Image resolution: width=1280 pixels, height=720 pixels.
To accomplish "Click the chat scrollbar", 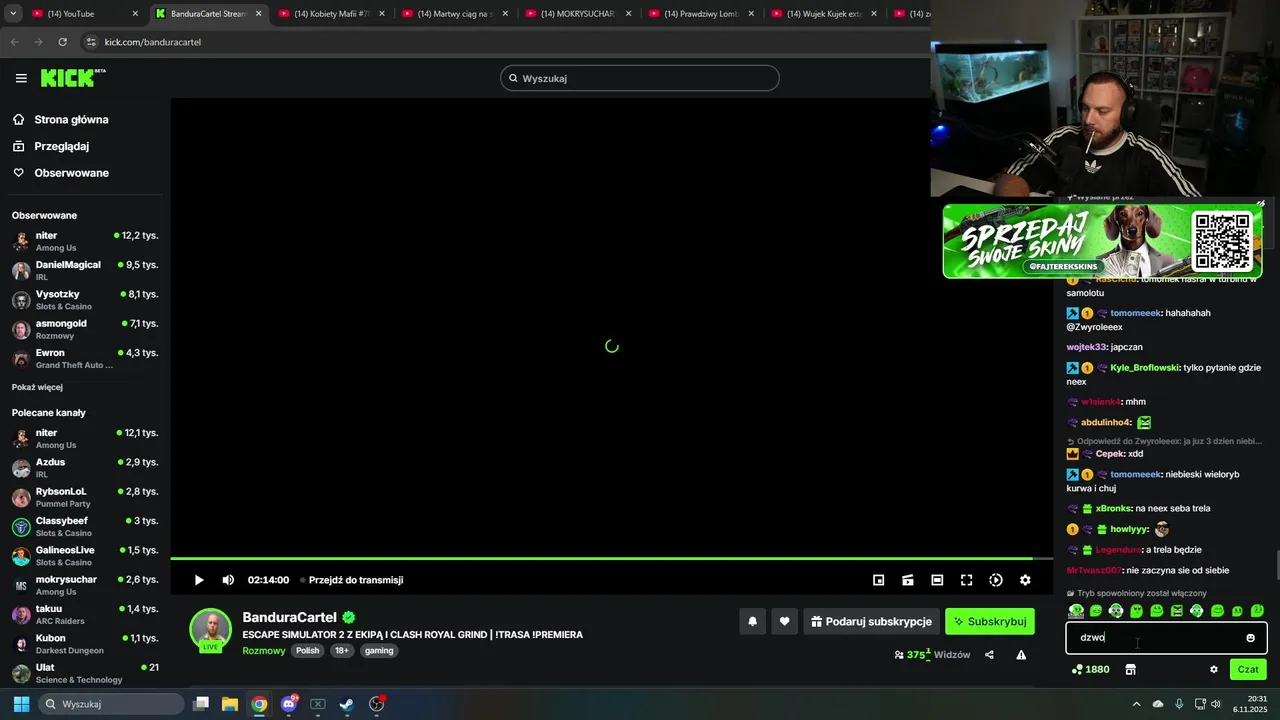I will tap(1276, 565).
